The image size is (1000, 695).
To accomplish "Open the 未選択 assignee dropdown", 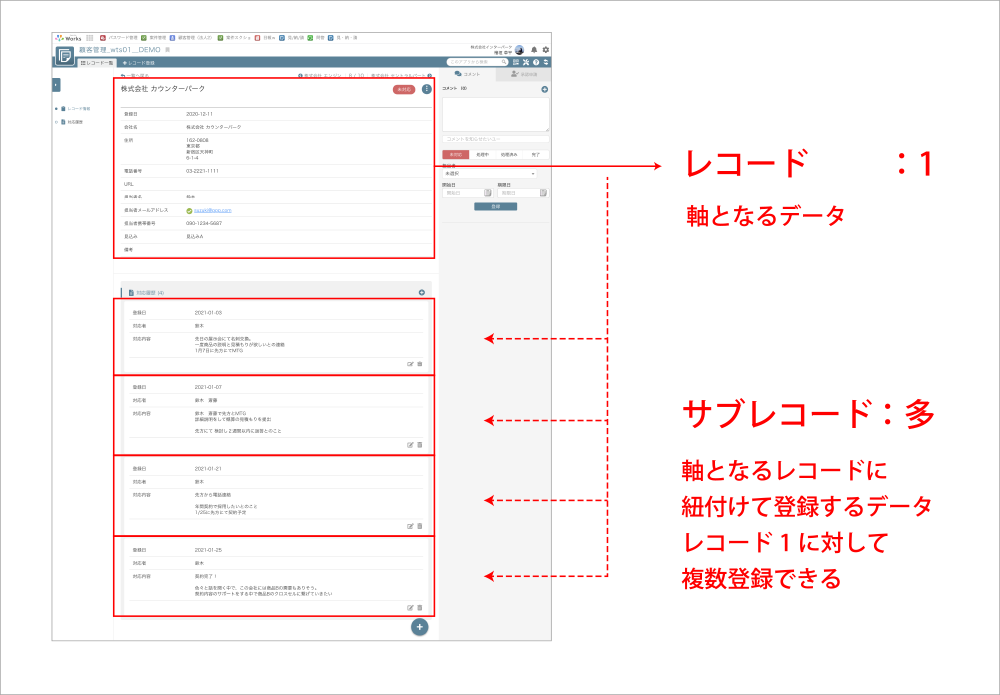I will 489,174.
